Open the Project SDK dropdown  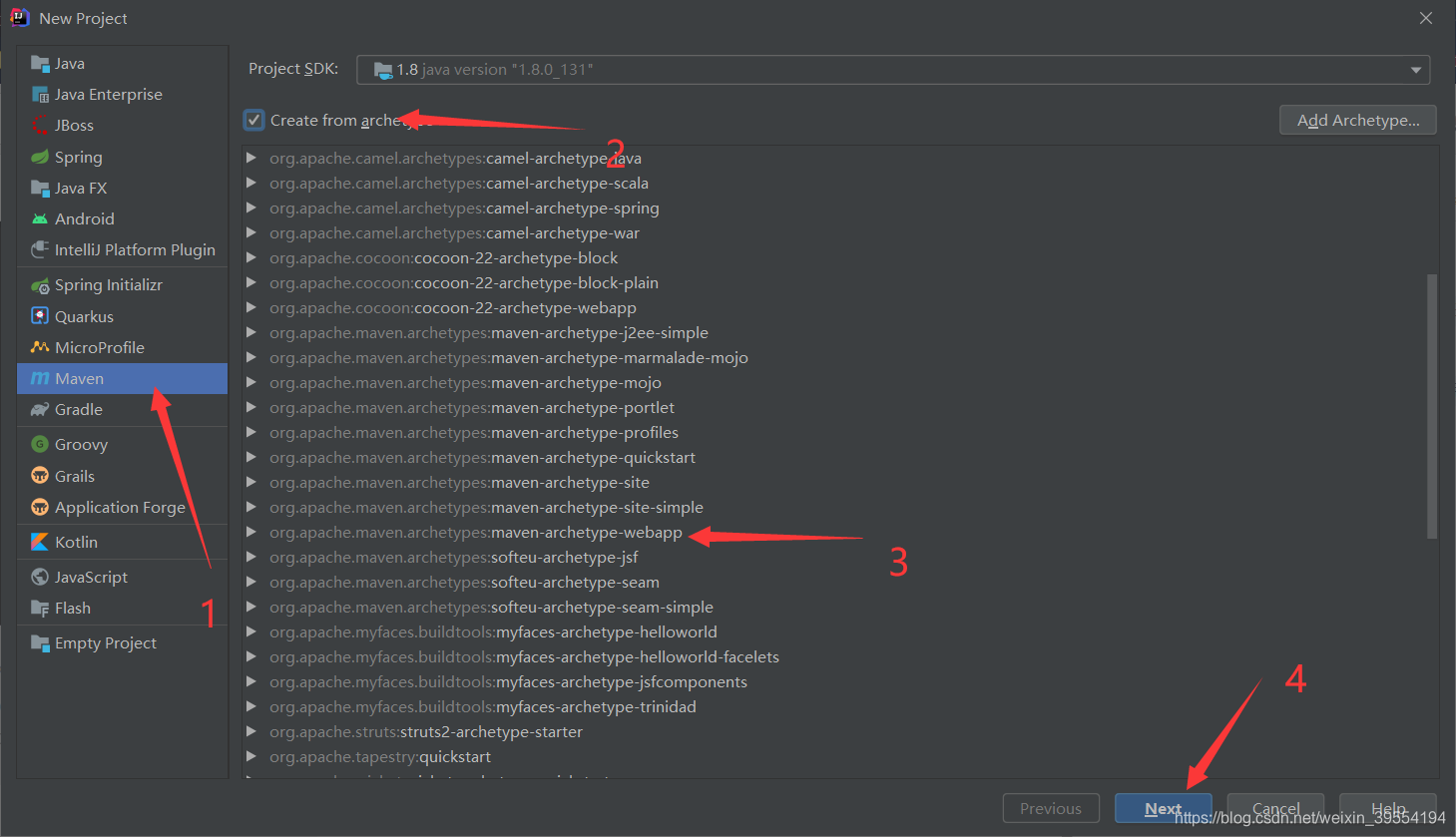coord(1415,70)
